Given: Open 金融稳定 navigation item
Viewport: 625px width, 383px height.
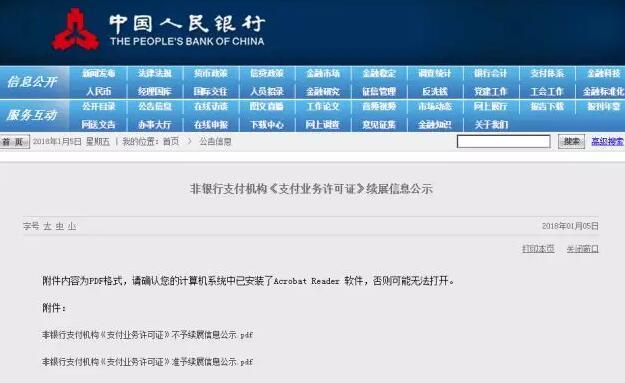Looking at the screenshot, I should [x=379, y=73].
